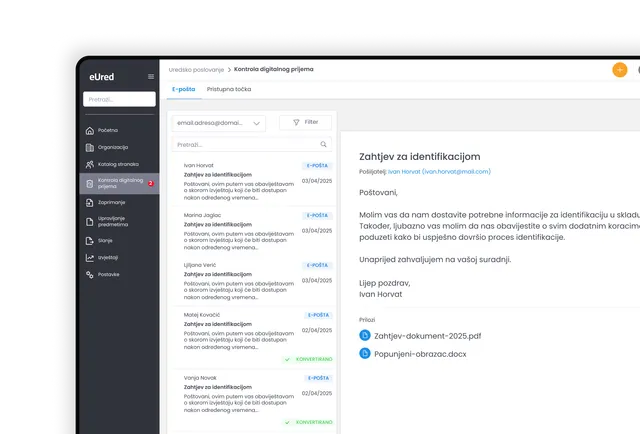Select the Postavke menu label

[x=109, y=275]
